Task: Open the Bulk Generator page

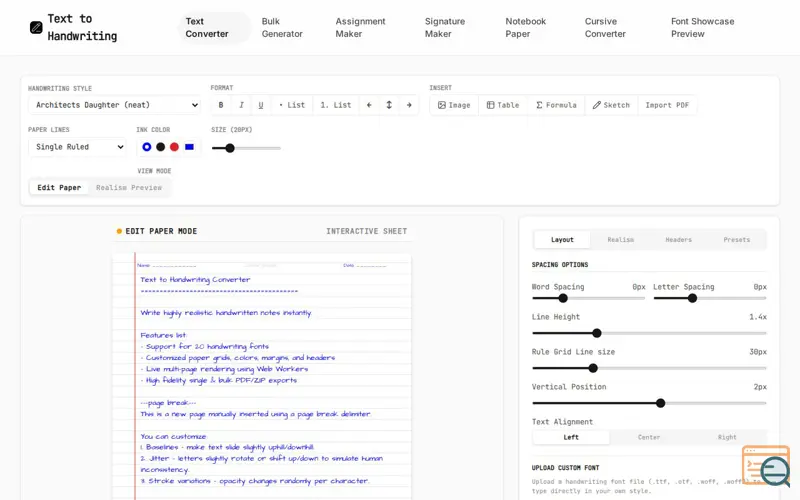Action: pyautogui.click(x=282, y=28)
